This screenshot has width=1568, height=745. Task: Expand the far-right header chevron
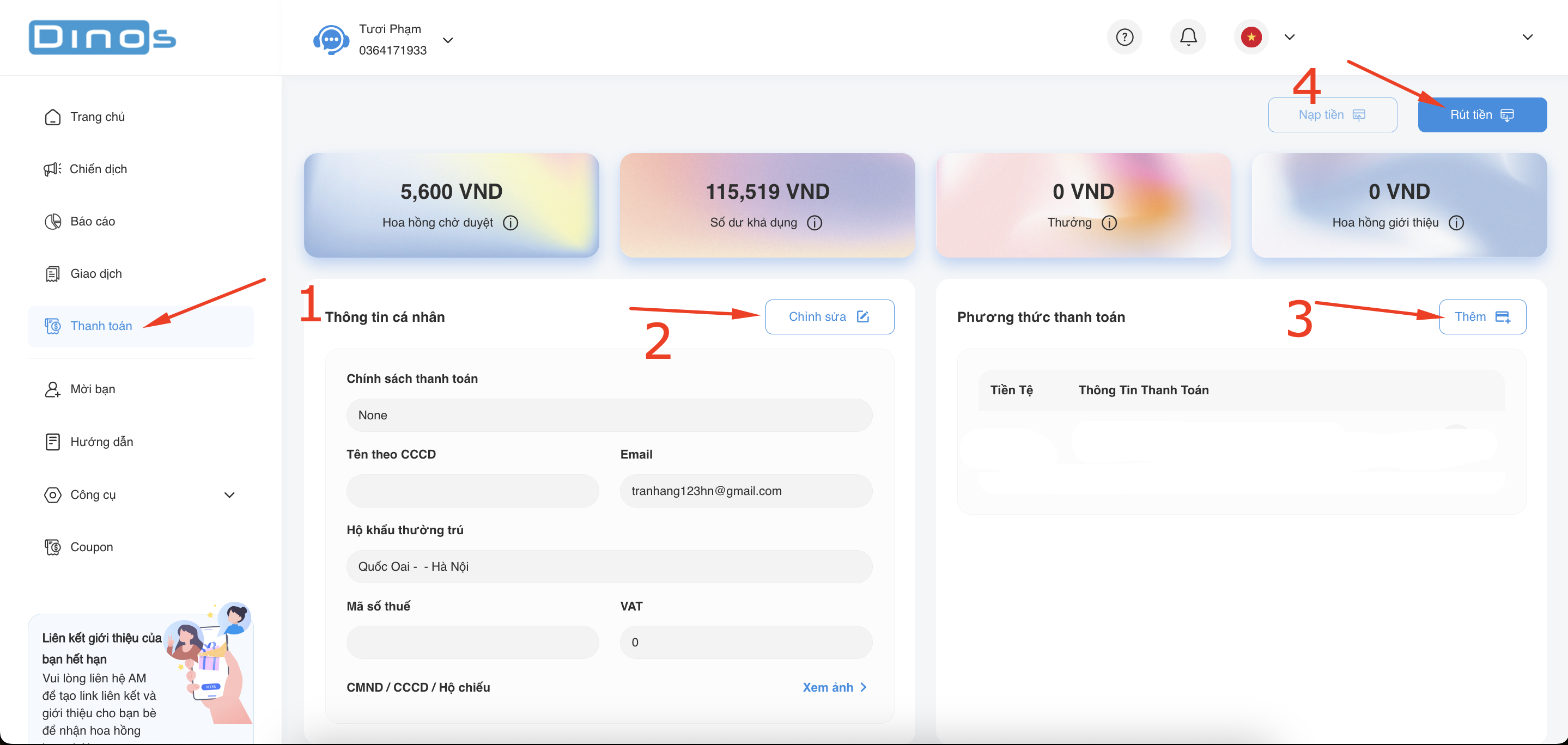(x=1527, y=37)
